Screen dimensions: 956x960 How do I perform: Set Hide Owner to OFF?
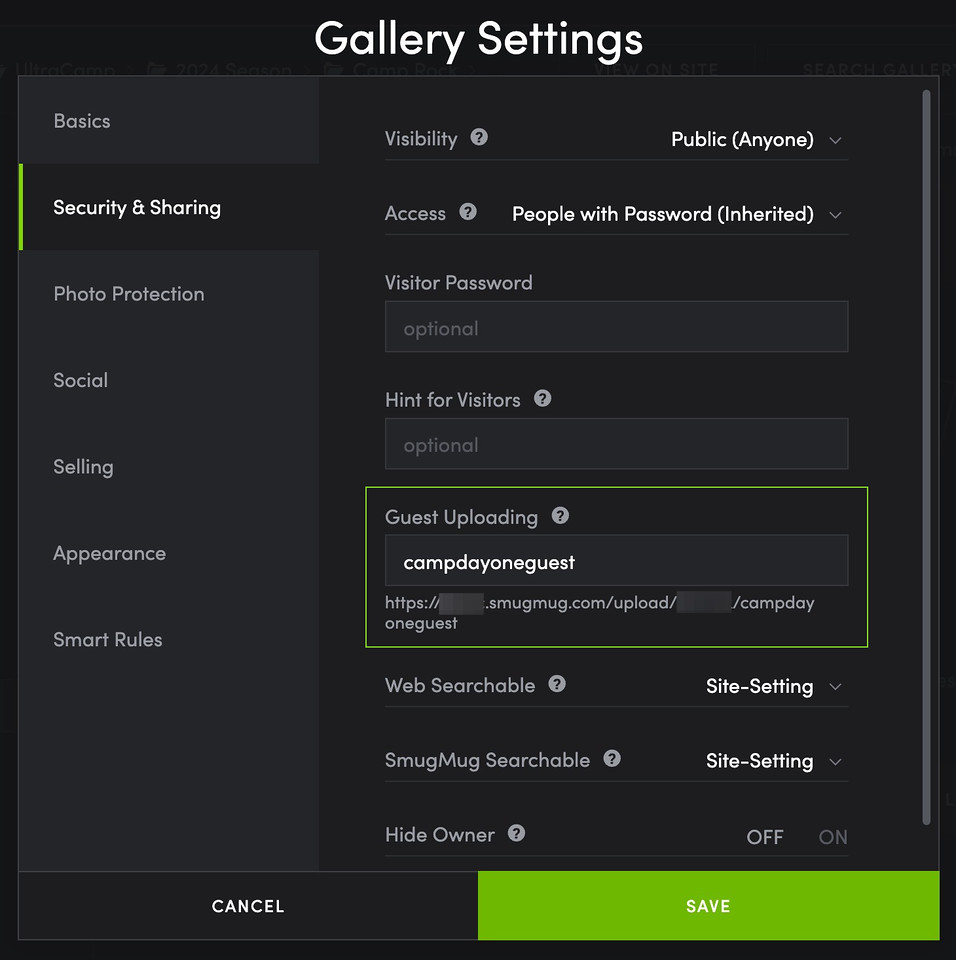click(x=764, y=837)
